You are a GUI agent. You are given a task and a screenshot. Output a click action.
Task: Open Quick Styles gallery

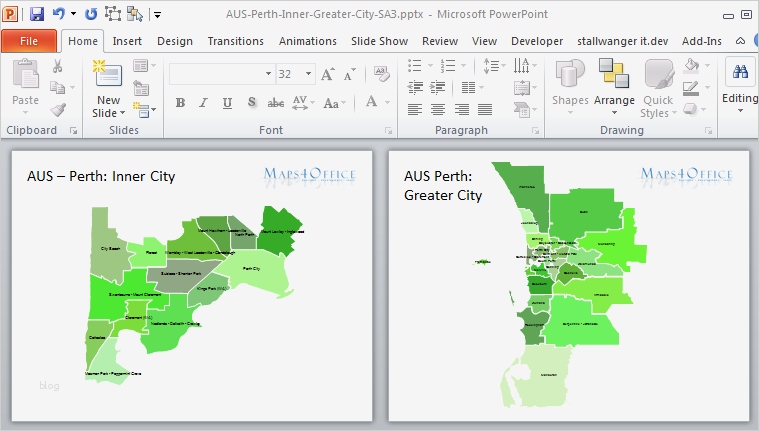click(x=658, y=89)
